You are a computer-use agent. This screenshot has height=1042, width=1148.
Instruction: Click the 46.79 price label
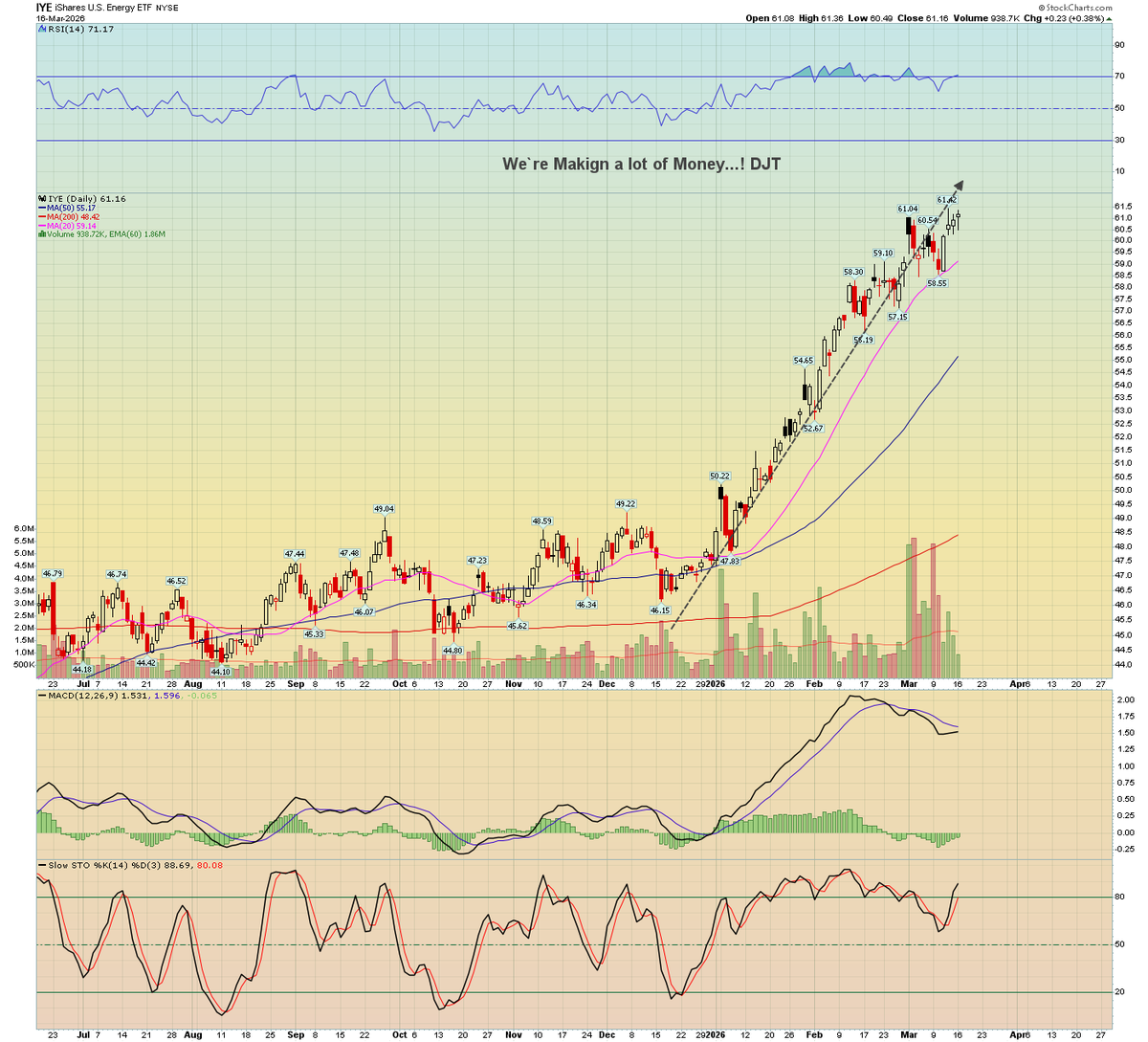pos(52,573)
